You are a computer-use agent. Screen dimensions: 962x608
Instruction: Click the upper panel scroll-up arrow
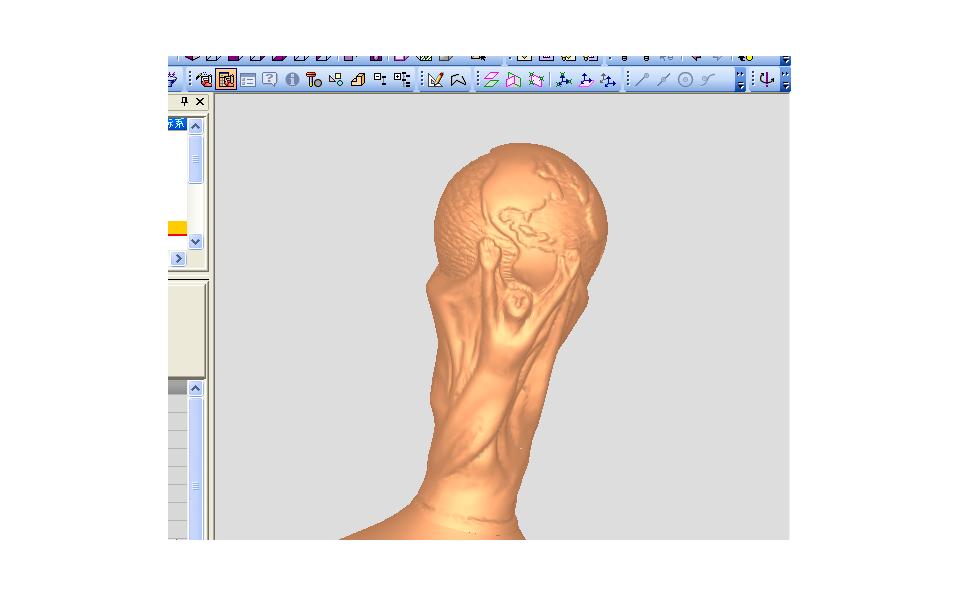[195, 126]
